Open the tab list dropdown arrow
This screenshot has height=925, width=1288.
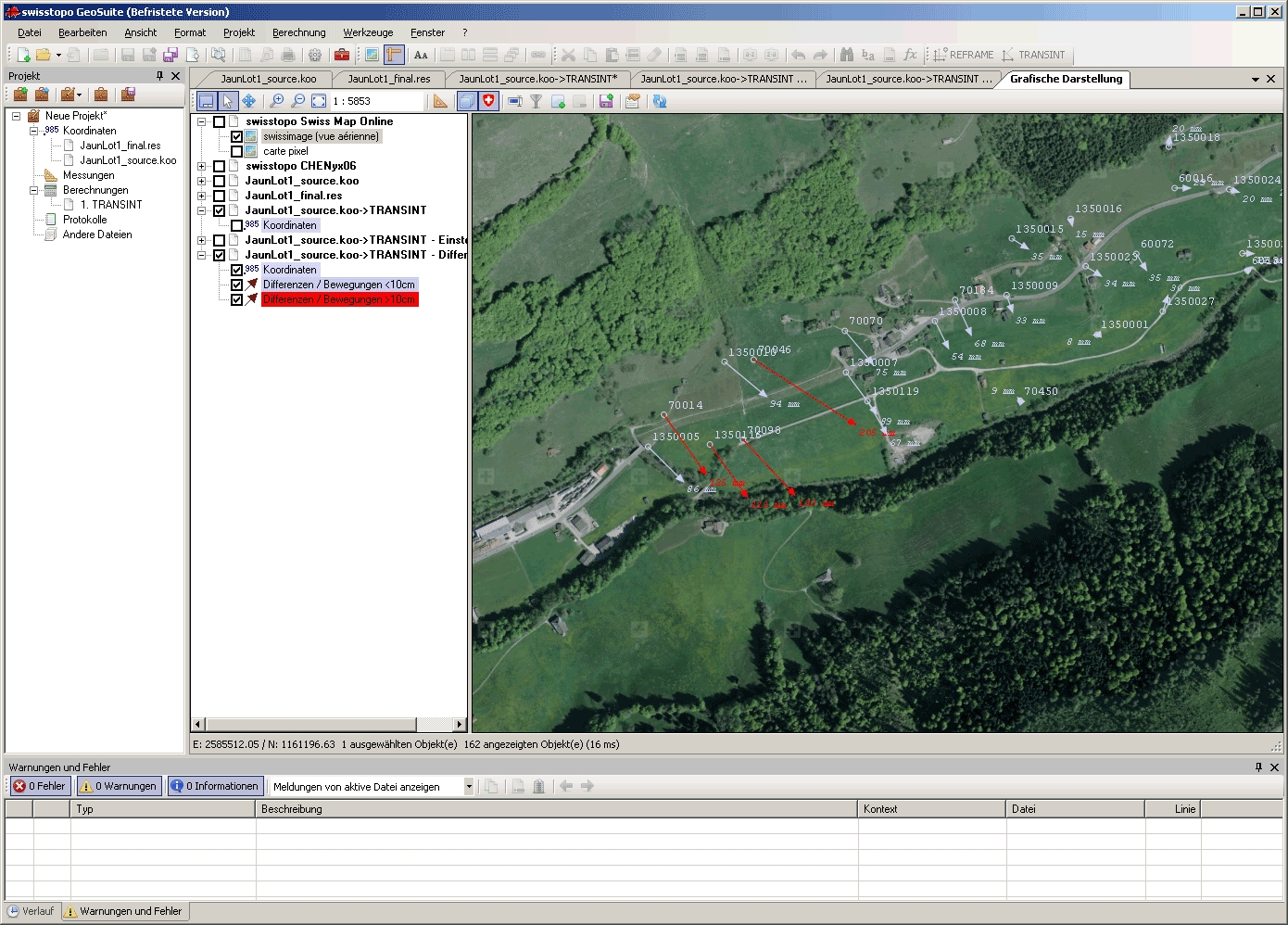(1256, 79)
